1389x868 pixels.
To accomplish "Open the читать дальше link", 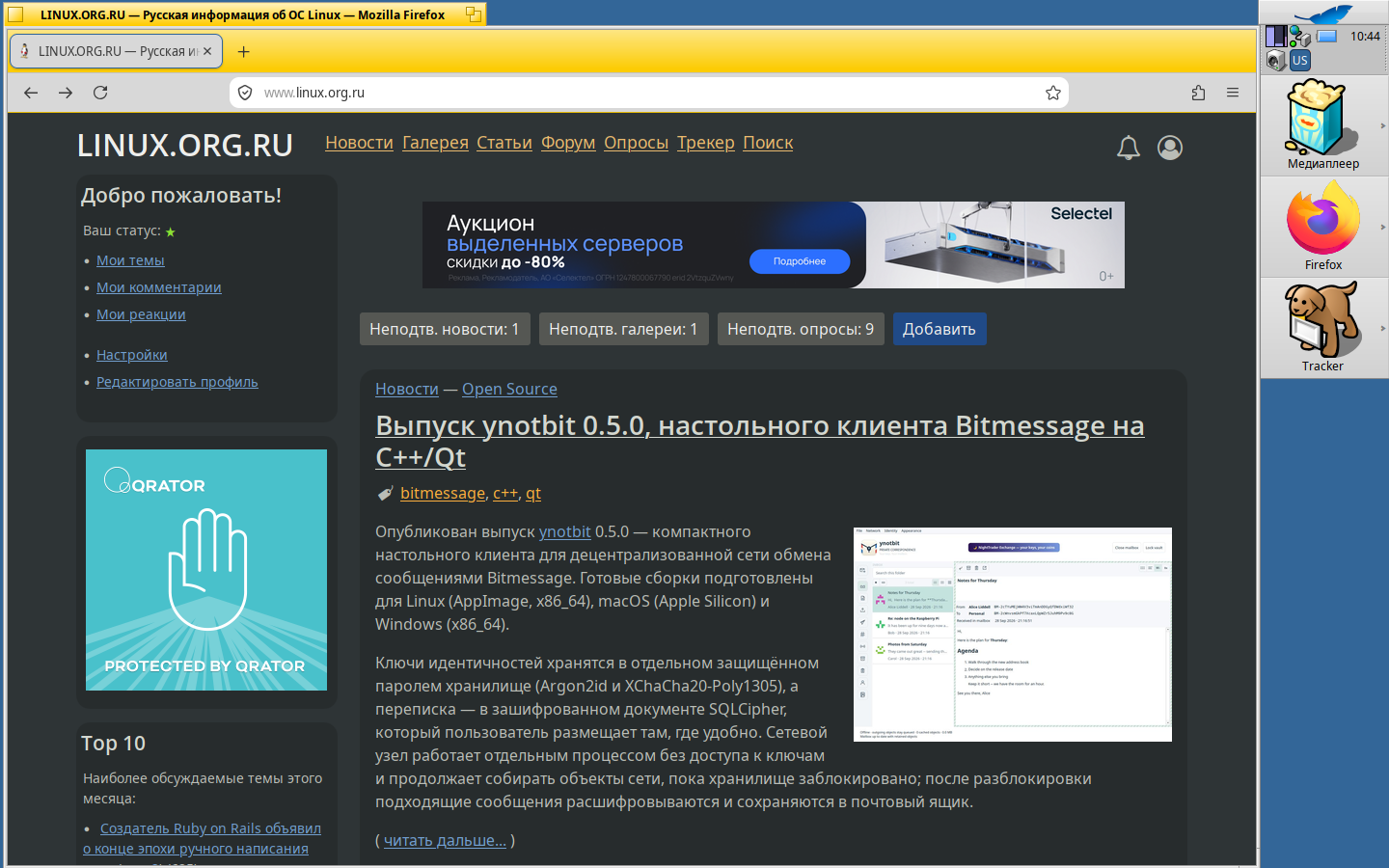I will pyautogui.click(x=445, y=840).
